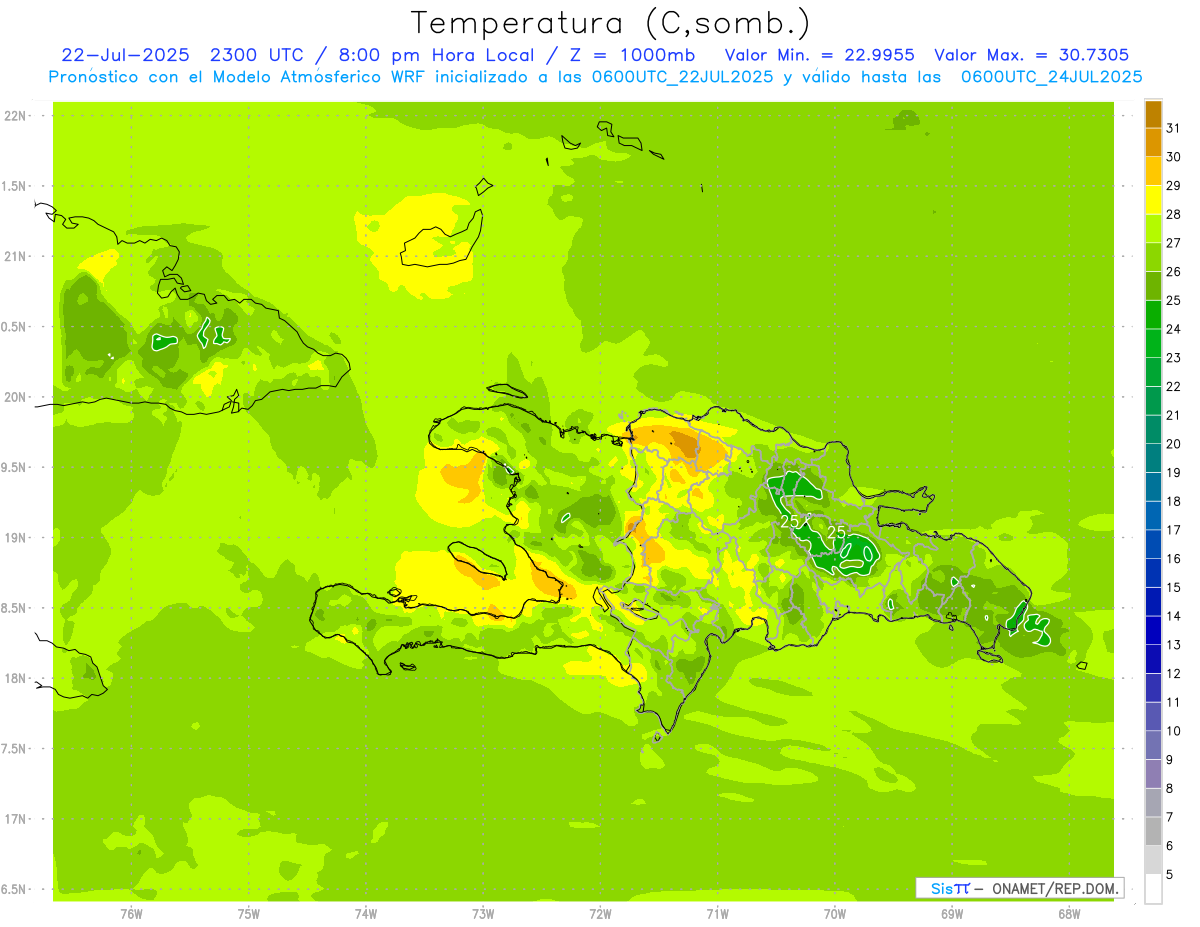Click the '10' value on the color scale
The height and width of the screenshot is (927, 1200).
(x=1174, y=731)
